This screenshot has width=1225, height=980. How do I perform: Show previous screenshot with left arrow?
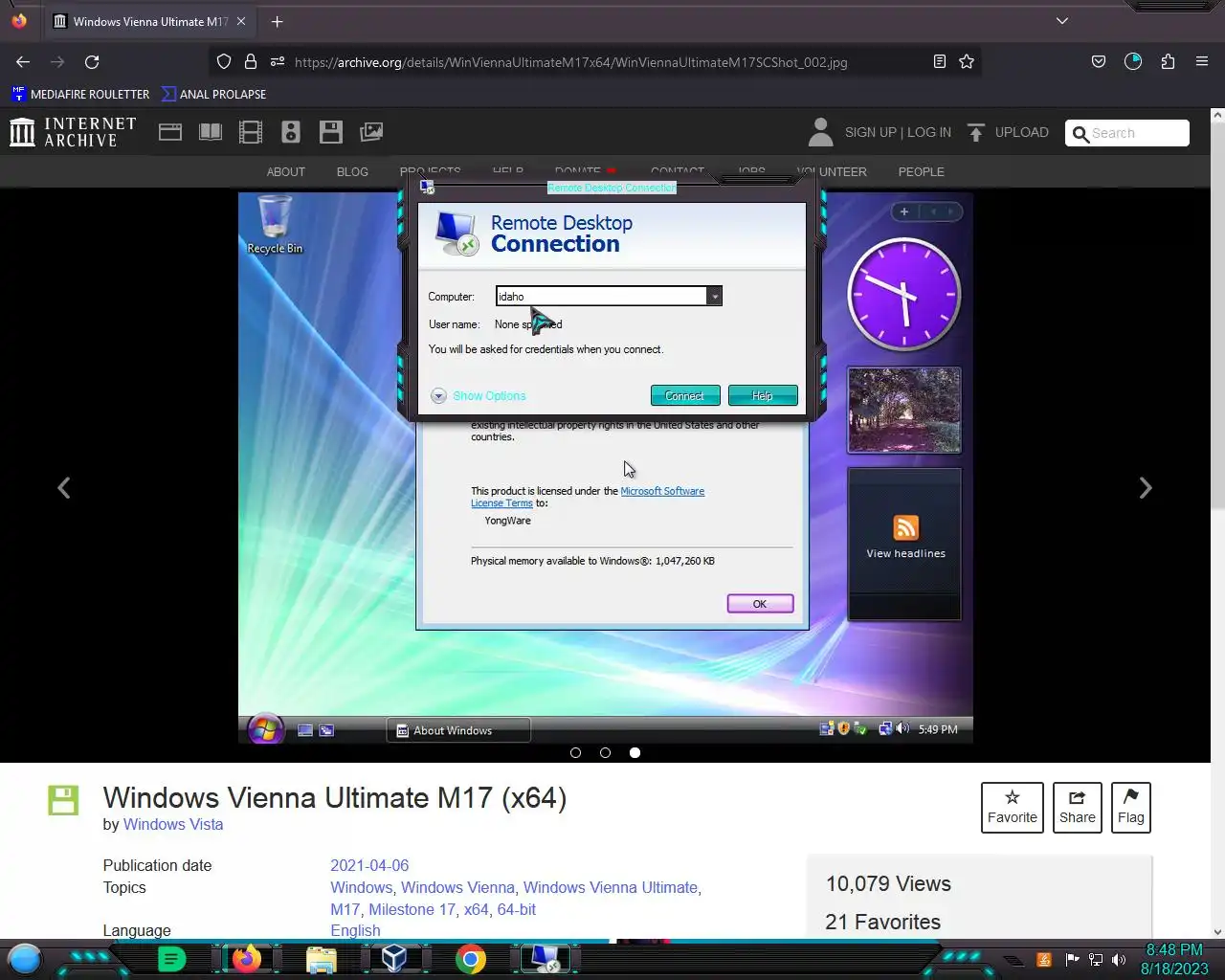[64, 488]
